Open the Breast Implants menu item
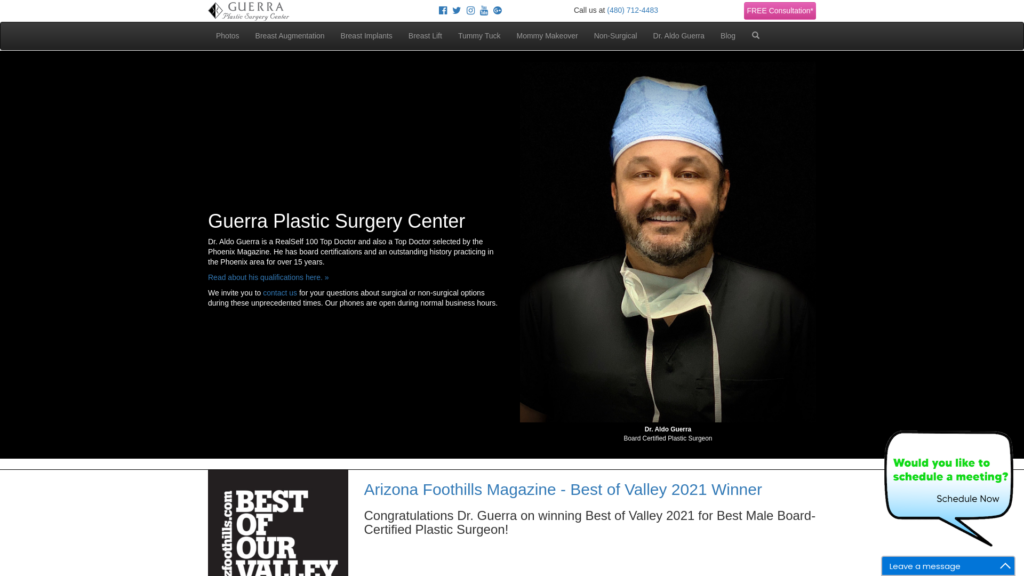Screen dimensions: 1024x576 [366, 36]
